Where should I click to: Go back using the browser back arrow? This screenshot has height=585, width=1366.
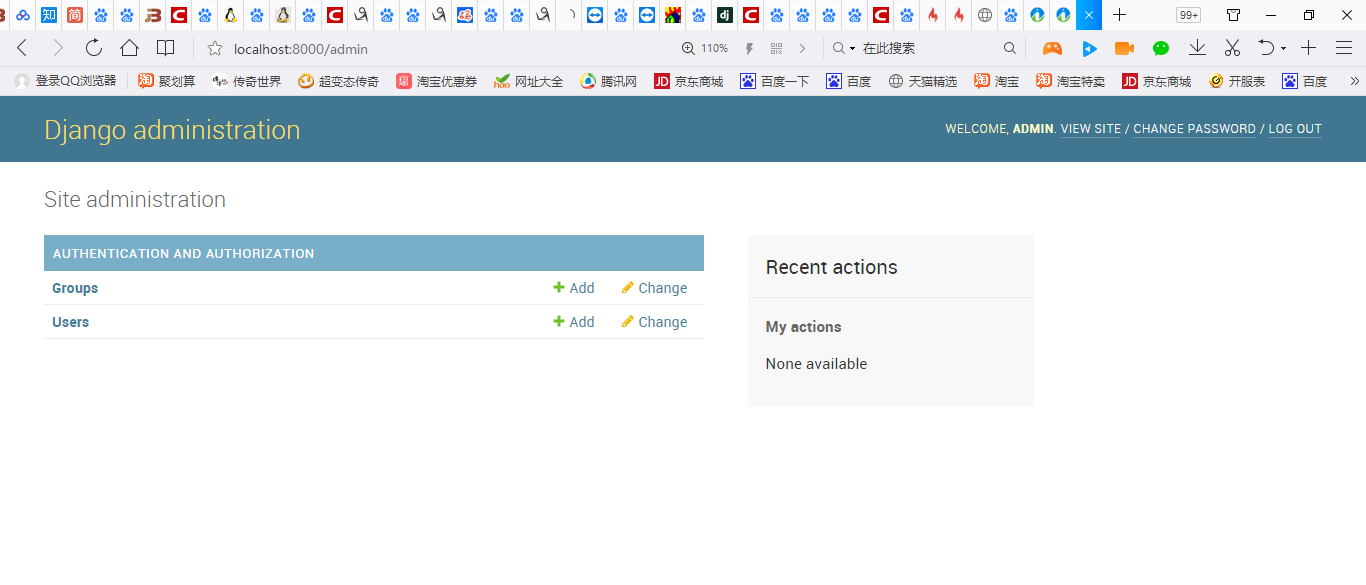click(x=22, y=48)
